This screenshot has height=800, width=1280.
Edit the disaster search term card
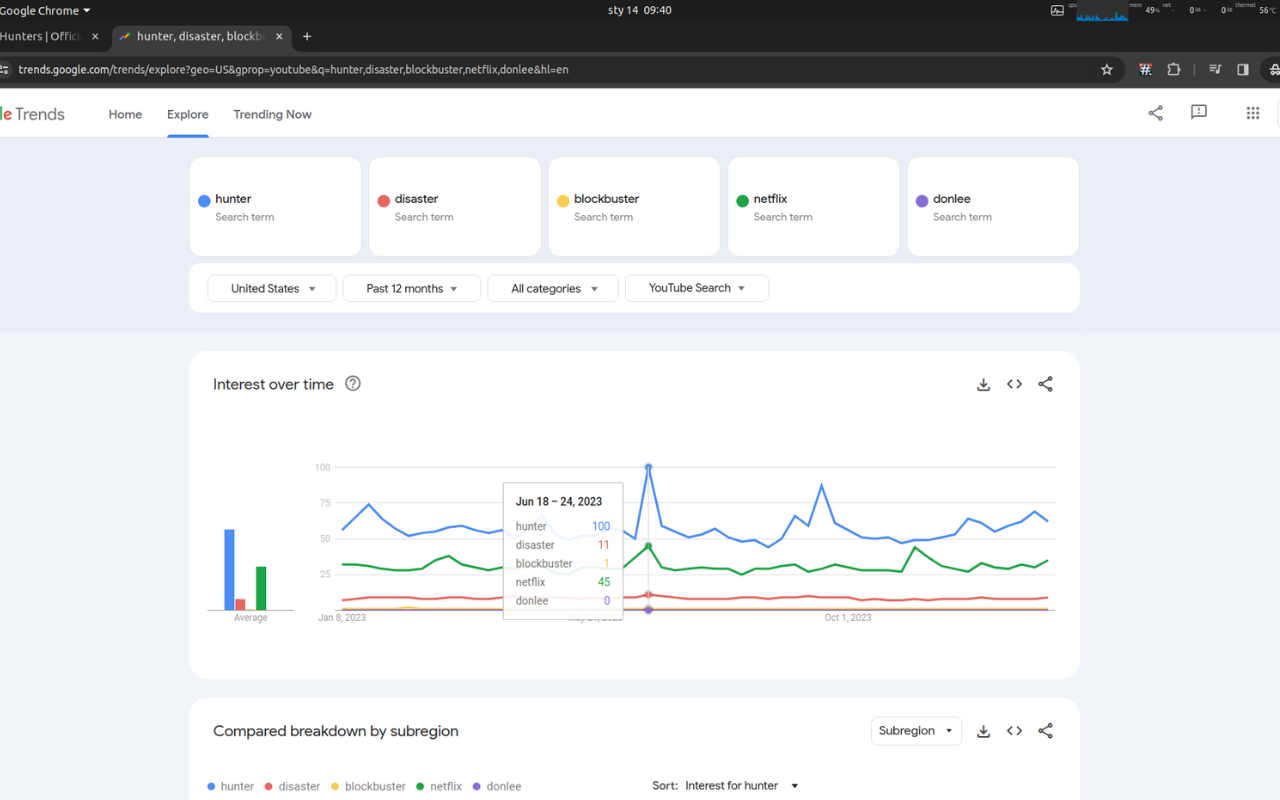[x=455, y=206]
